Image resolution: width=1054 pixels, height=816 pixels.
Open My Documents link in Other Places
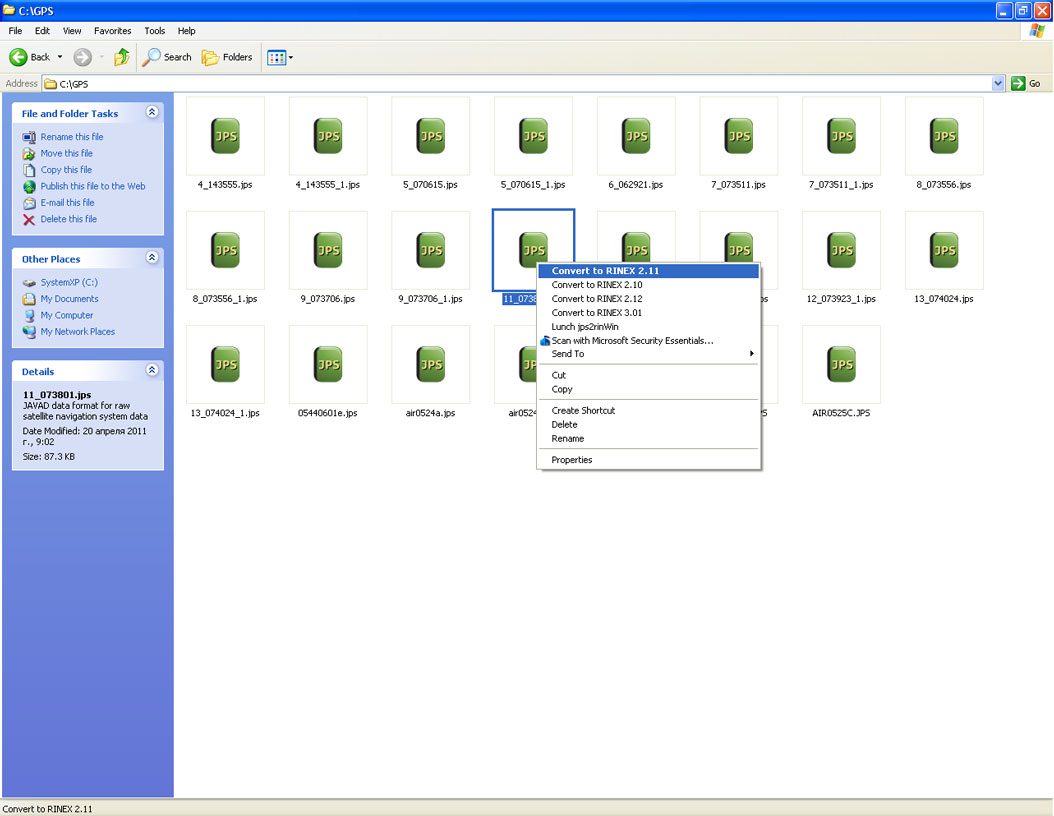(69, 299)
